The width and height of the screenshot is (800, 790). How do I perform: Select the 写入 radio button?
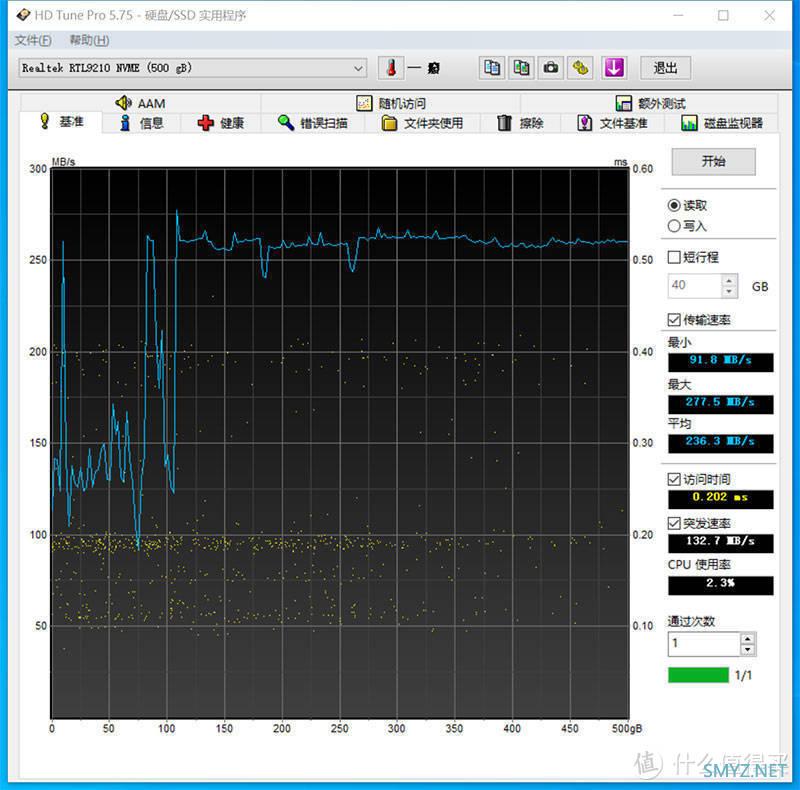tap(674, 226)
